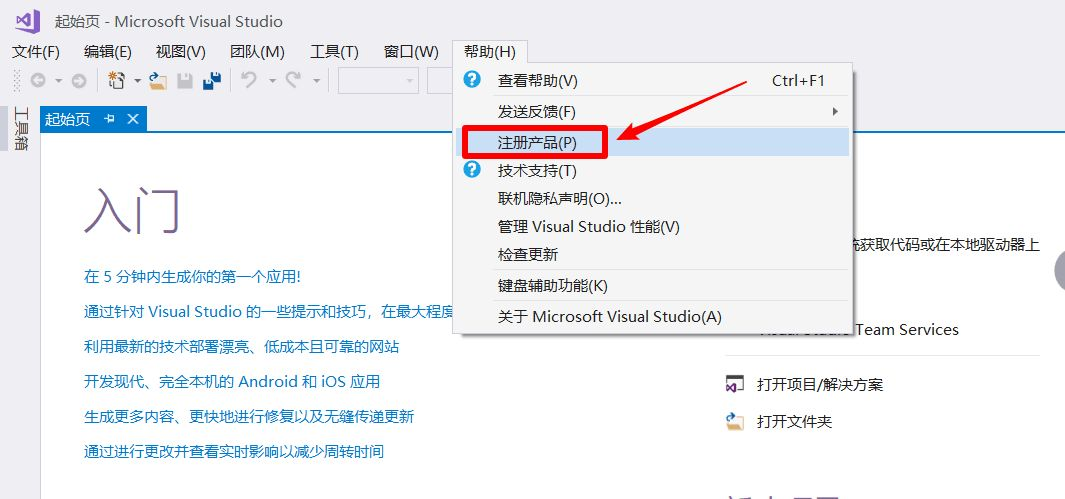Click the Visual Studio logo icon
The image size is (1065, 499).
pyautogui.click(x=28, y=21)
